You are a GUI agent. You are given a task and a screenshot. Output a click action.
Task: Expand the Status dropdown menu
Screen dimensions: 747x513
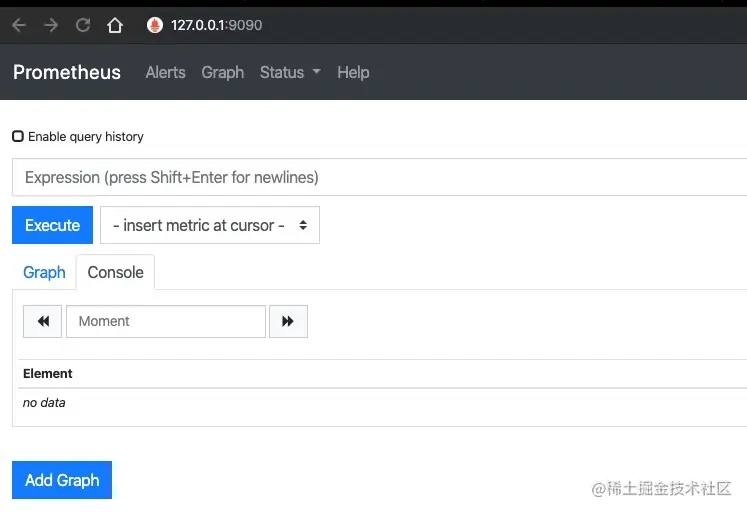pyautogui.click(x=290, y=72)
